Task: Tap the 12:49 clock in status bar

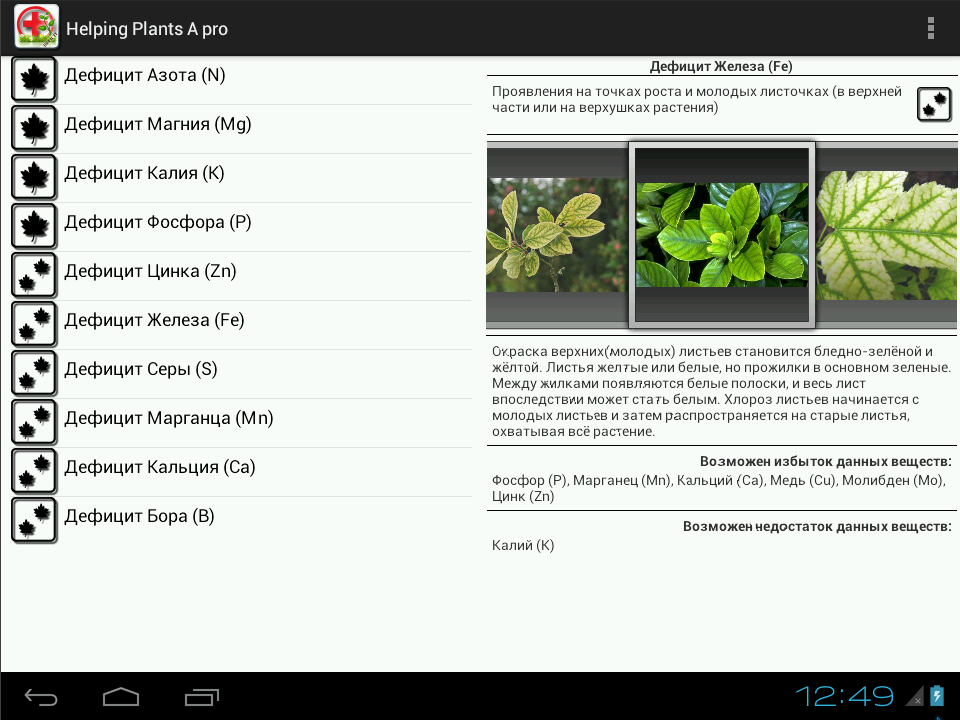Action: click(844, 696)
